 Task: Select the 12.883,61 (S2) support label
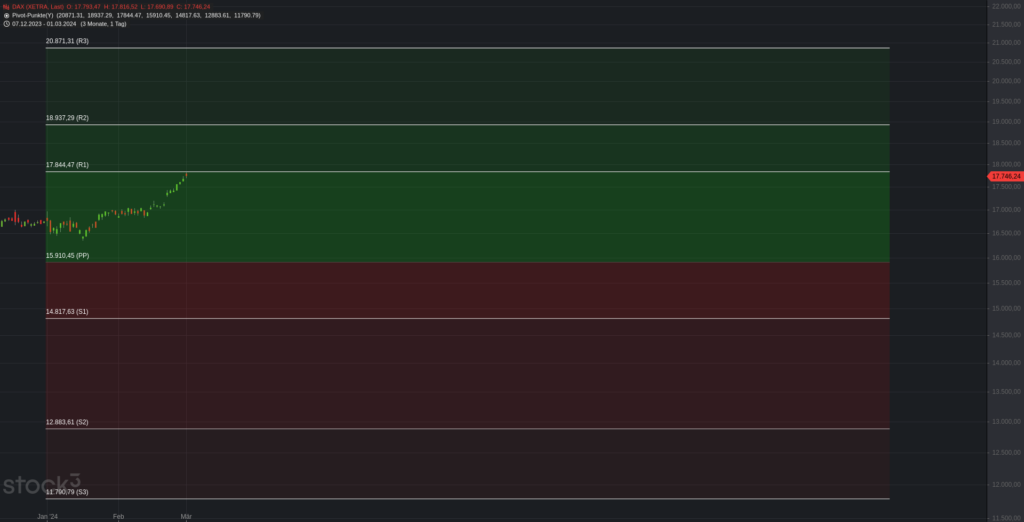(67, 422)
